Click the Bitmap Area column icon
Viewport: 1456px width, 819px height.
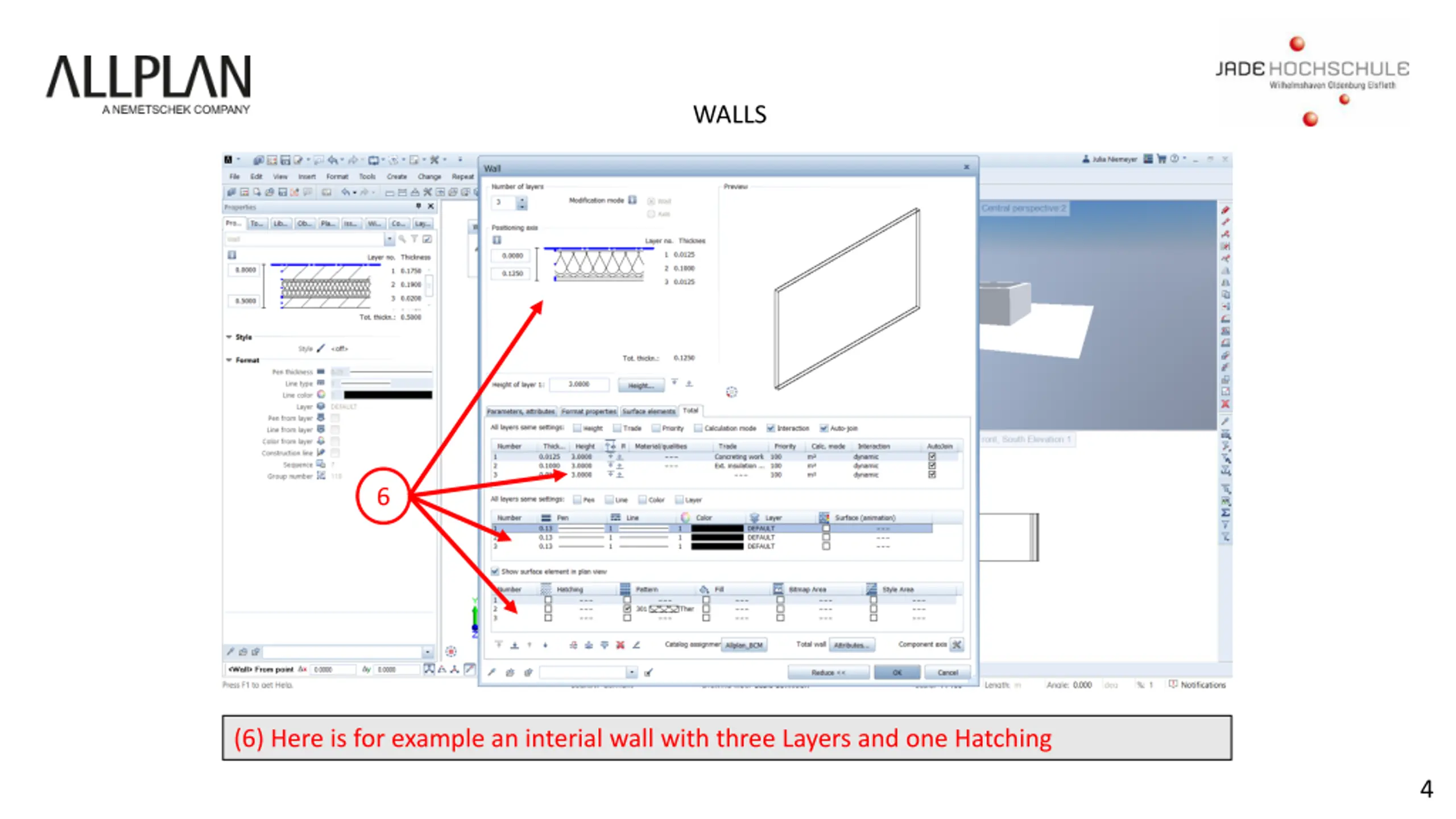(x=778, y=589)
